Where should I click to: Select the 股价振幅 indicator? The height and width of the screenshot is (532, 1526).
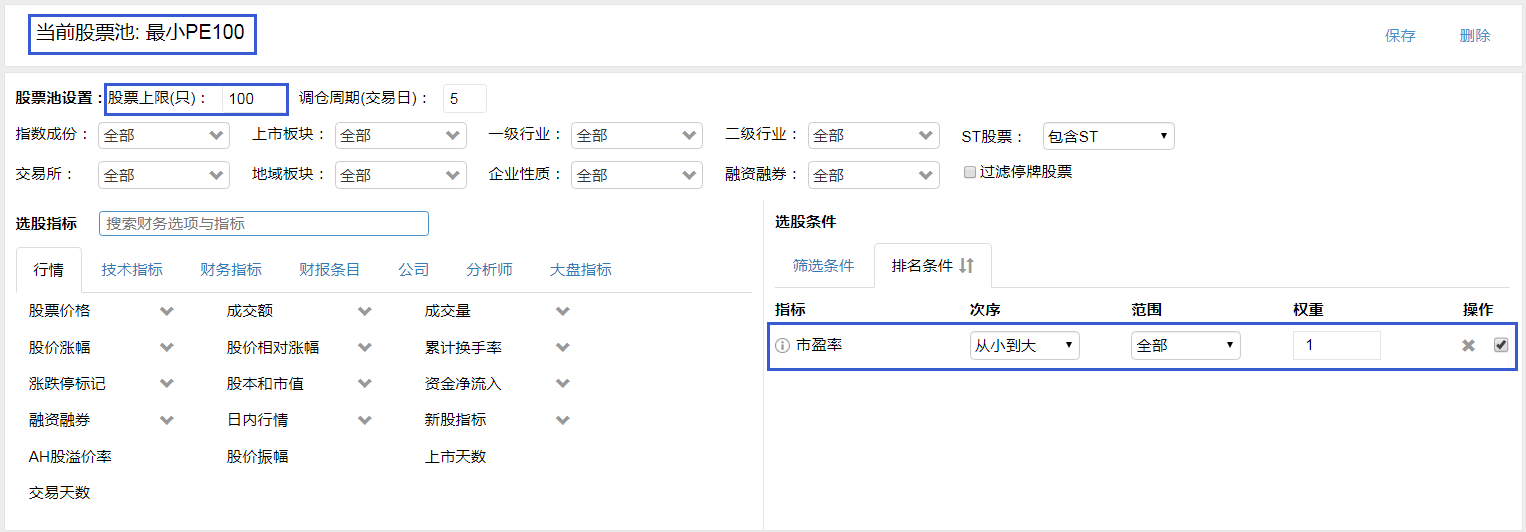click(257, 456)
